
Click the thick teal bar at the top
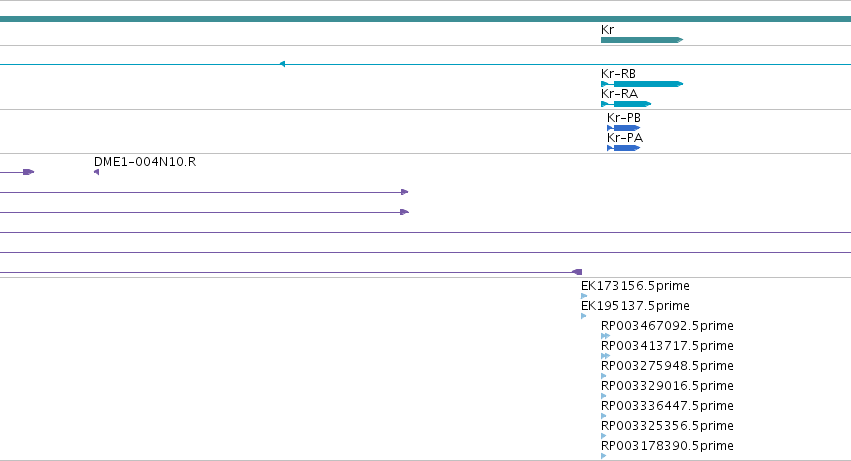[x=426, y=19]
